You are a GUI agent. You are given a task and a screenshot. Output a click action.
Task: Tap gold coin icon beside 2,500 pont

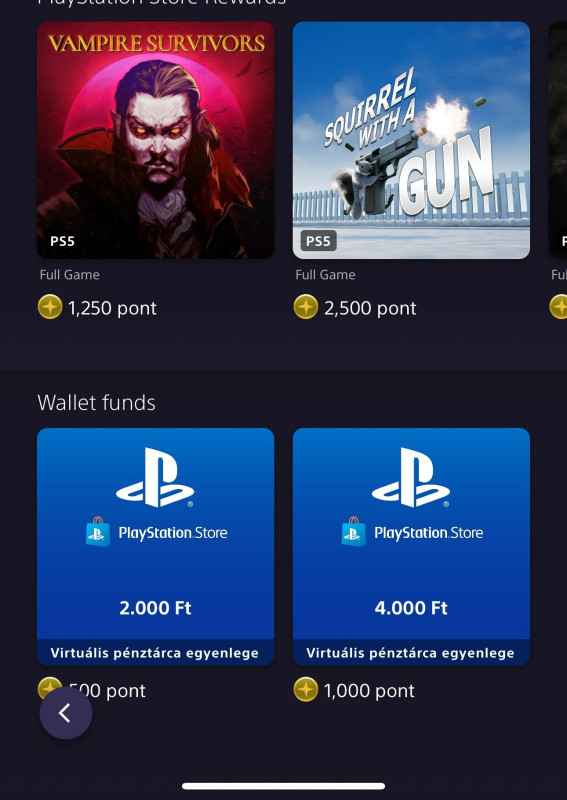306,307
